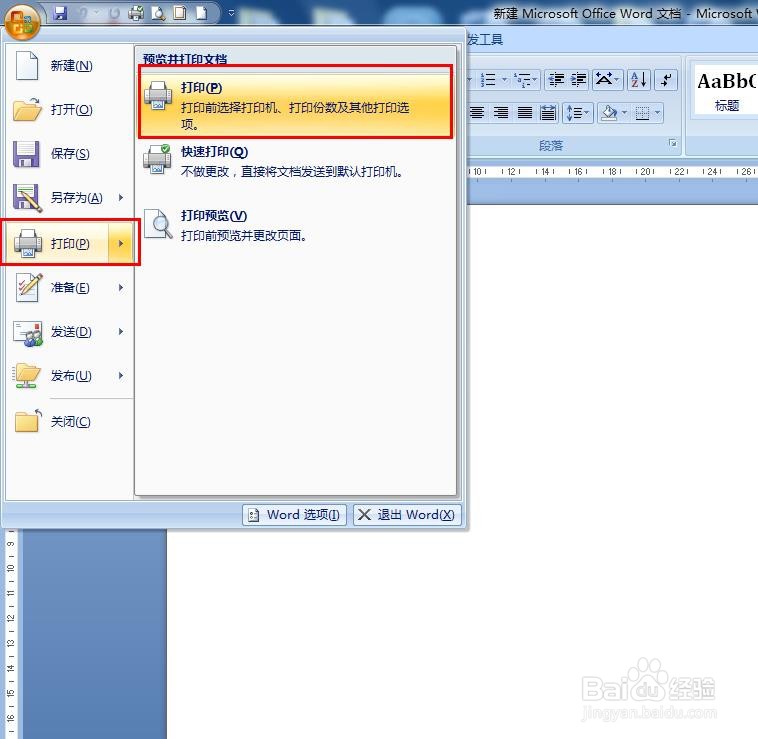The height and width of the screenshot is (739, 758).
Task: Click the Redo icon in Quick Access Toolbar
Action: [114, 14]
